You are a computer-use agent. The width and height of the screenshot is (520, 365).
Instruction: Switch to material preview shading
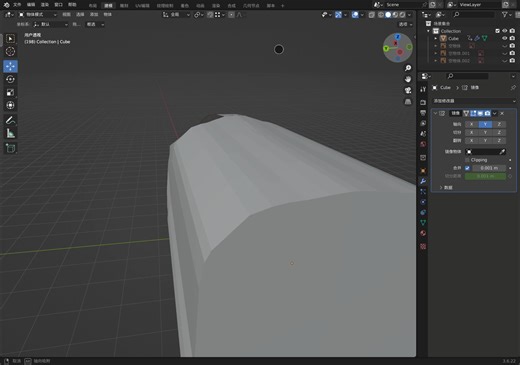click(395, 15)
